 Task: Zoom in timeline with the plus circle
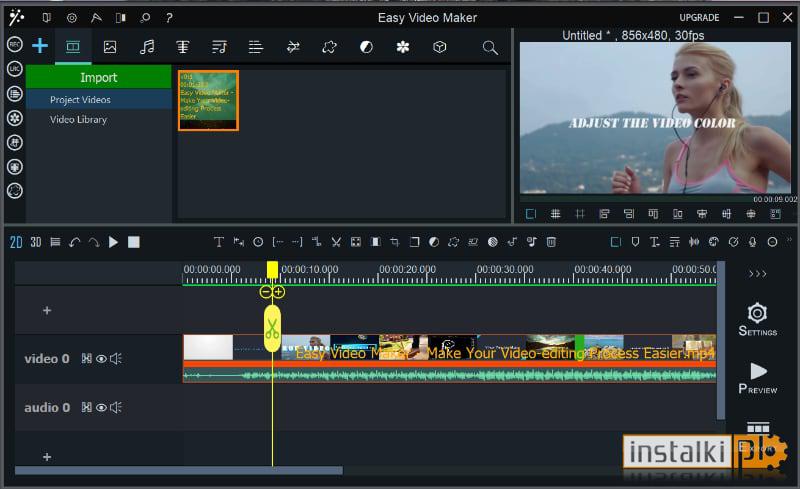[279, 292]
